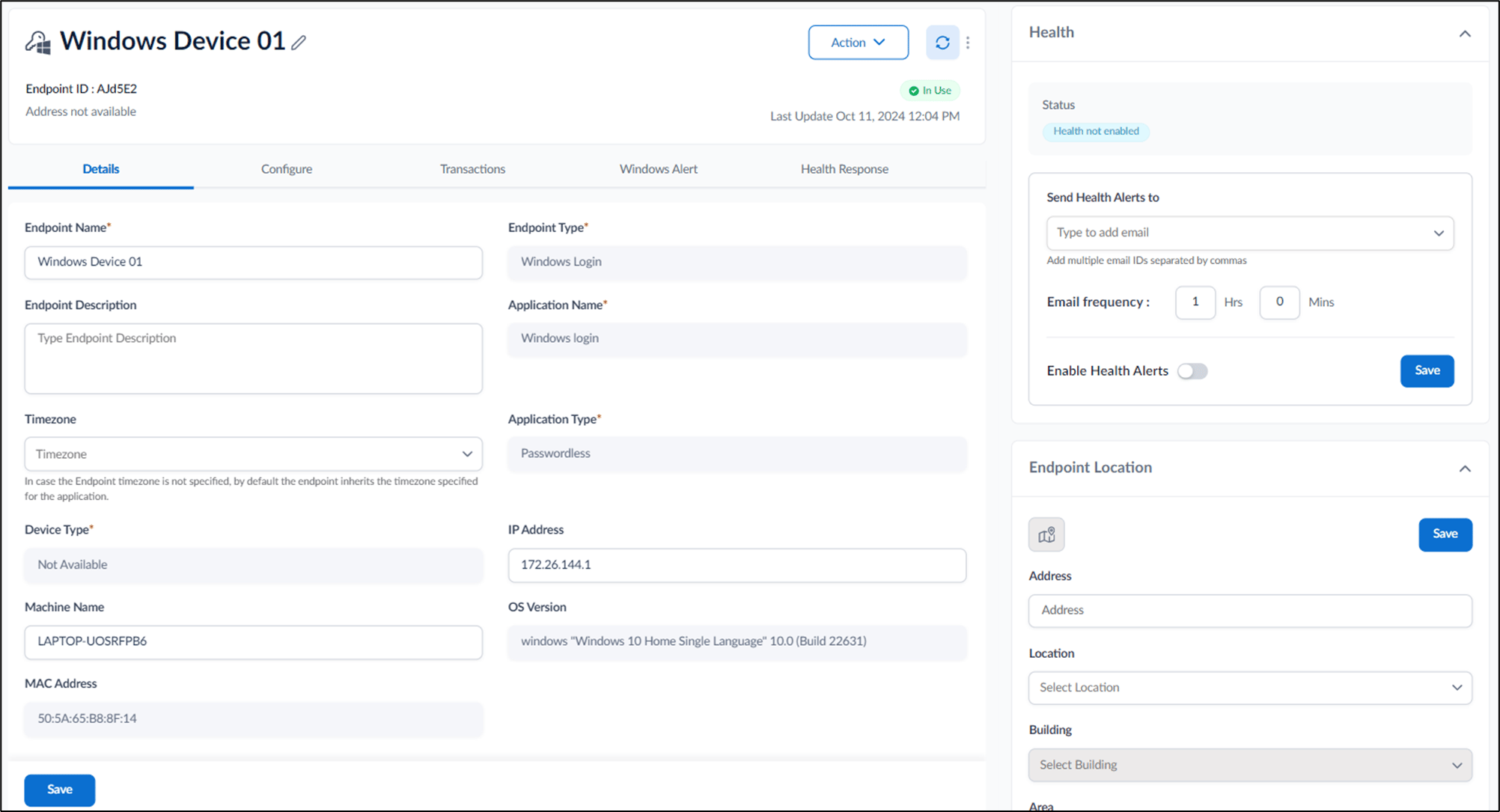The image size is (1500, 812).
Task: Click the refresh icon next to Action
Action: (x=942, y=43)
